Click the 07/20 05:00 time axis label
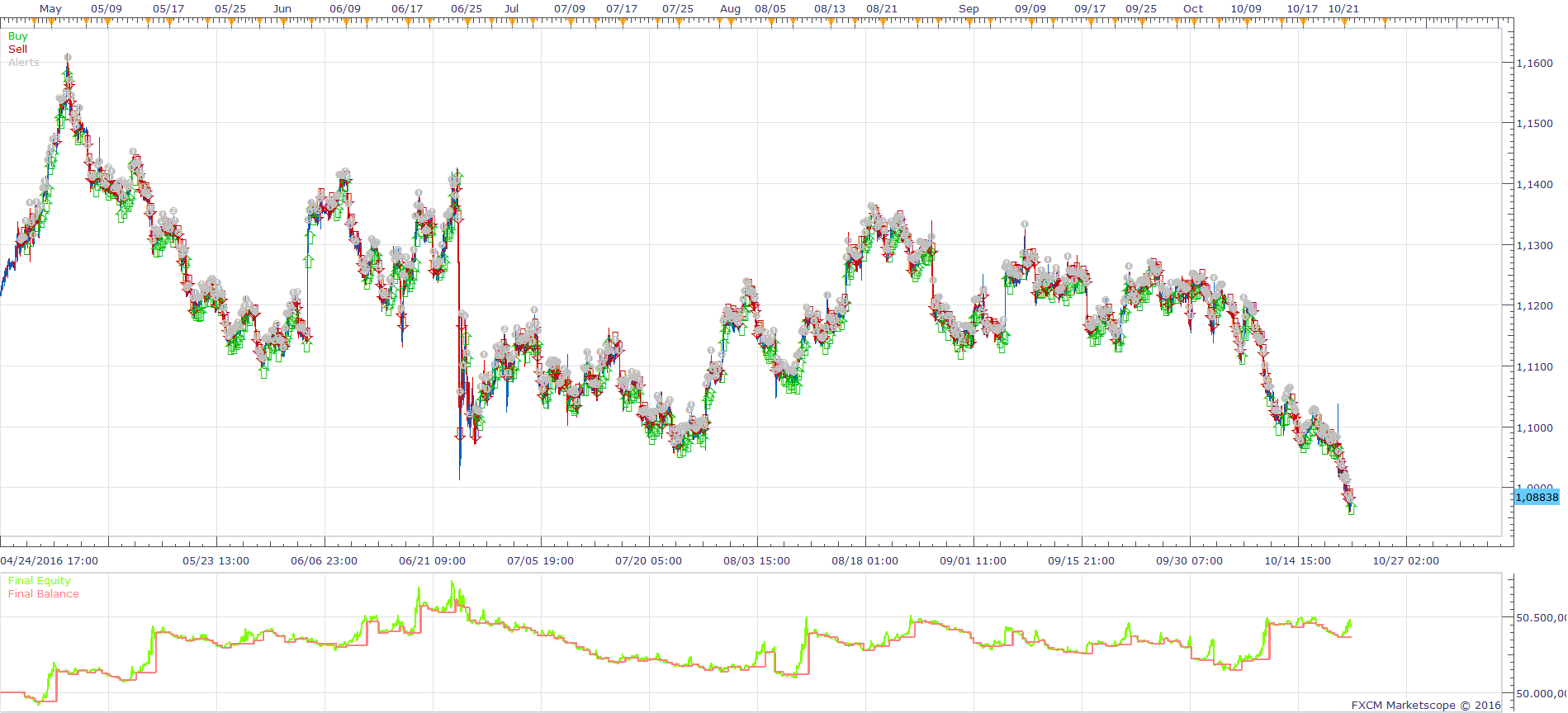Image resolution: width=1568 pixels, height=713 pixels. [x=649, y=561]
